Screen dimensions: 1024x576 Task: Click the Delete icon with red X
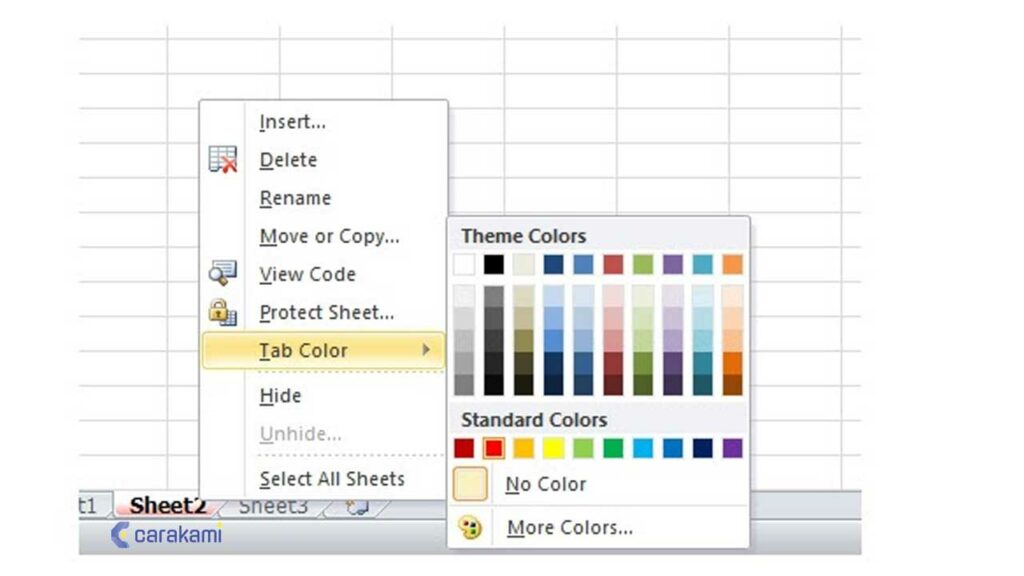click(x=224, y=160)
